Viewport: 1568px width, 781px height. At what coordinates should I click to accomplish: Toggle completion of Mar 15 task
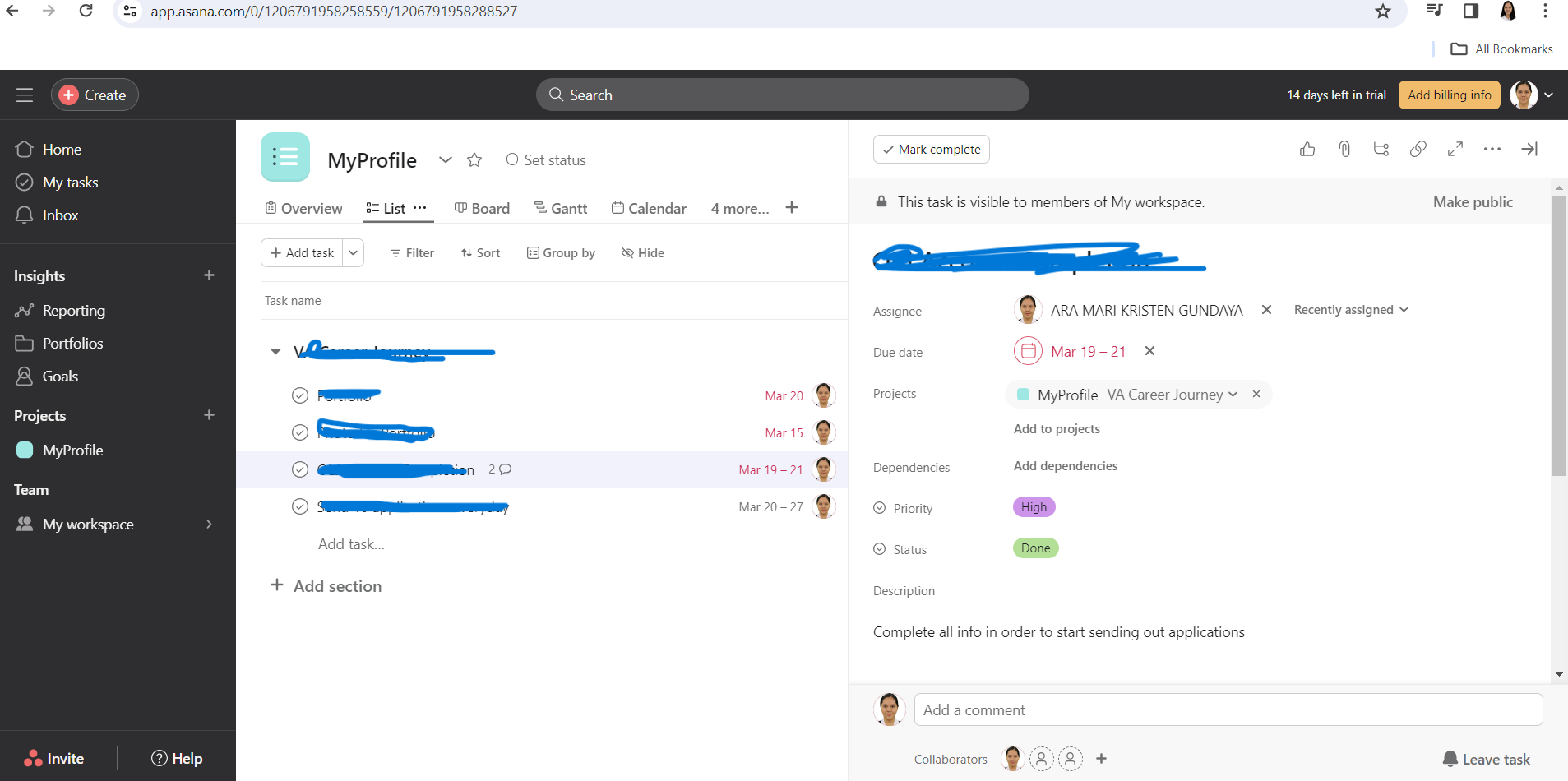tap(300, 432)
